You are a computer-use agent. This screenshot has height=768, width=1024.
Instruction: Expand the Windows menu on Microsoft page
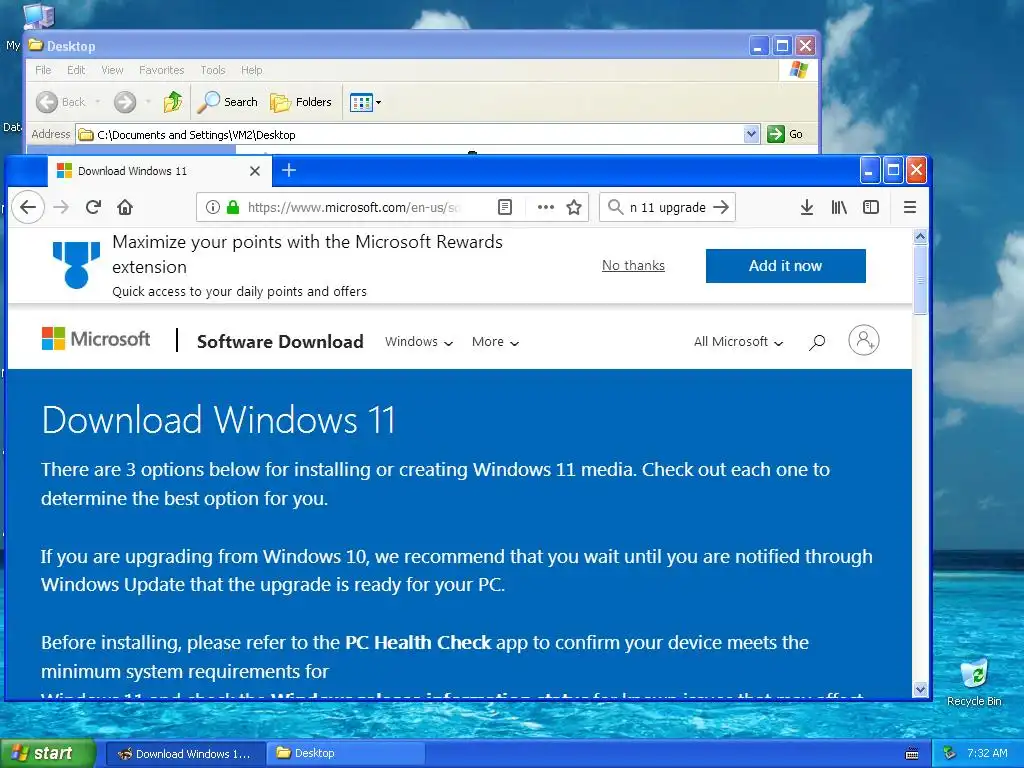tap(419, 342)
